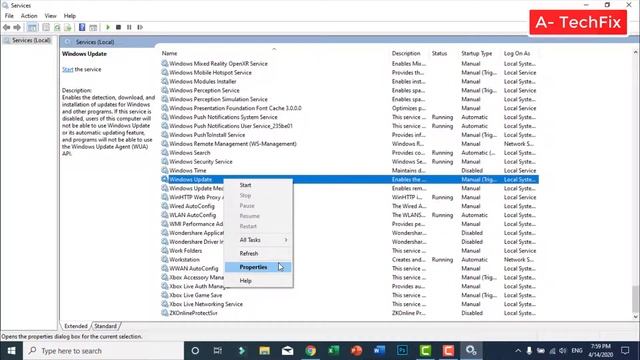The image size is (640, 360).
Task: Select Windows Modules Installer row
Action: (349, 82)
